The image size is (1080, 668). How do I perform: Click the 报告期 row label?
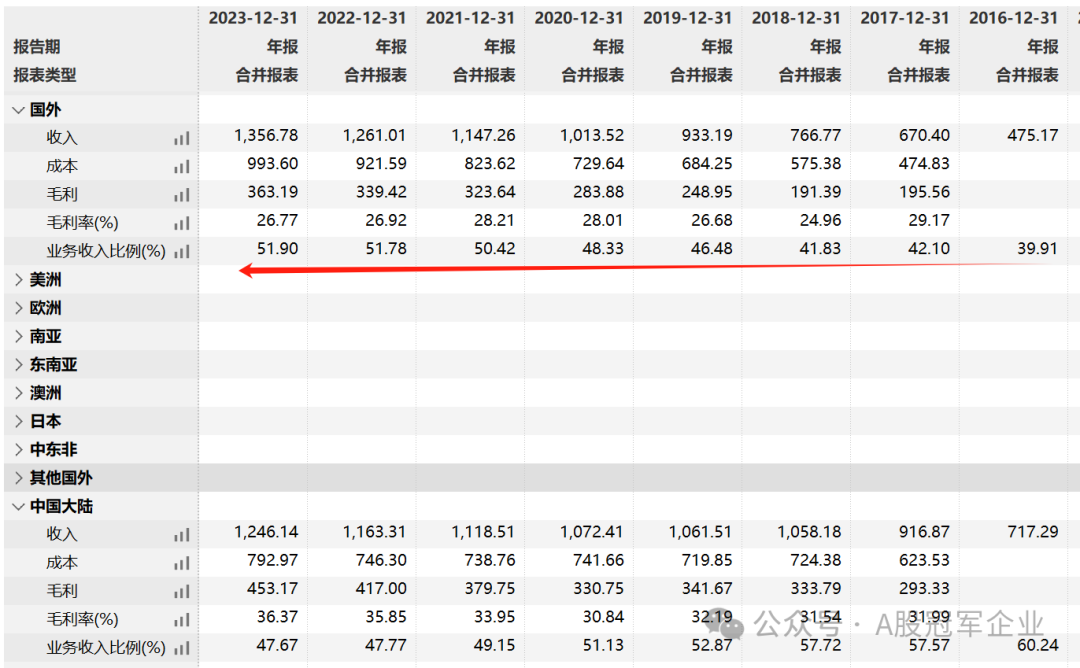[x=37, y=47]
